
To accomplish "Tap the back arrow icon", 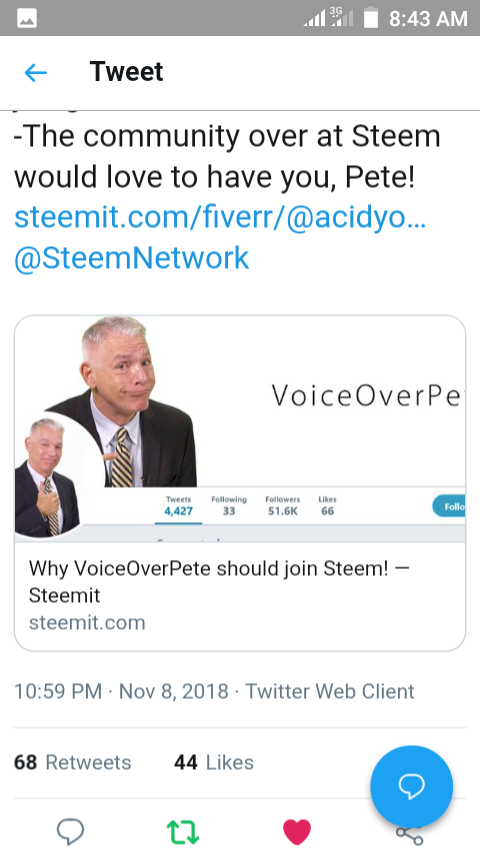I will pos(36,72).
